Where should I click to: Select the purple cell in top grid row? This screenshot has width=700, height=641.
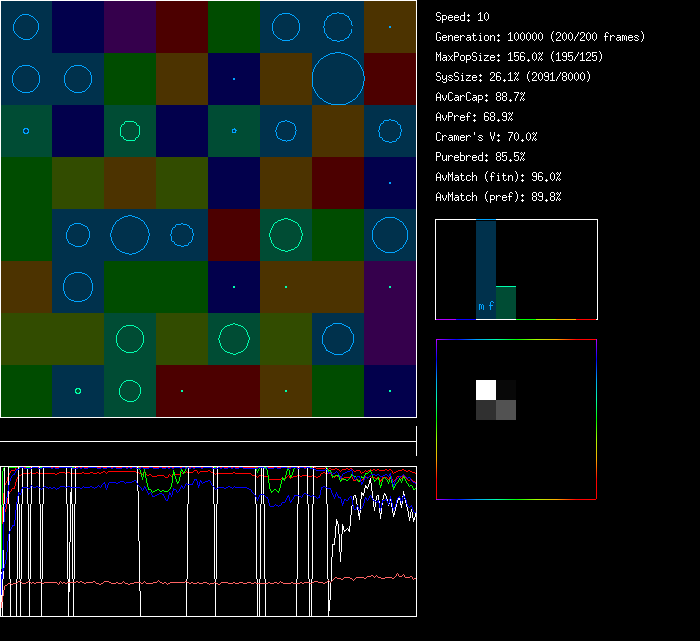130,26
